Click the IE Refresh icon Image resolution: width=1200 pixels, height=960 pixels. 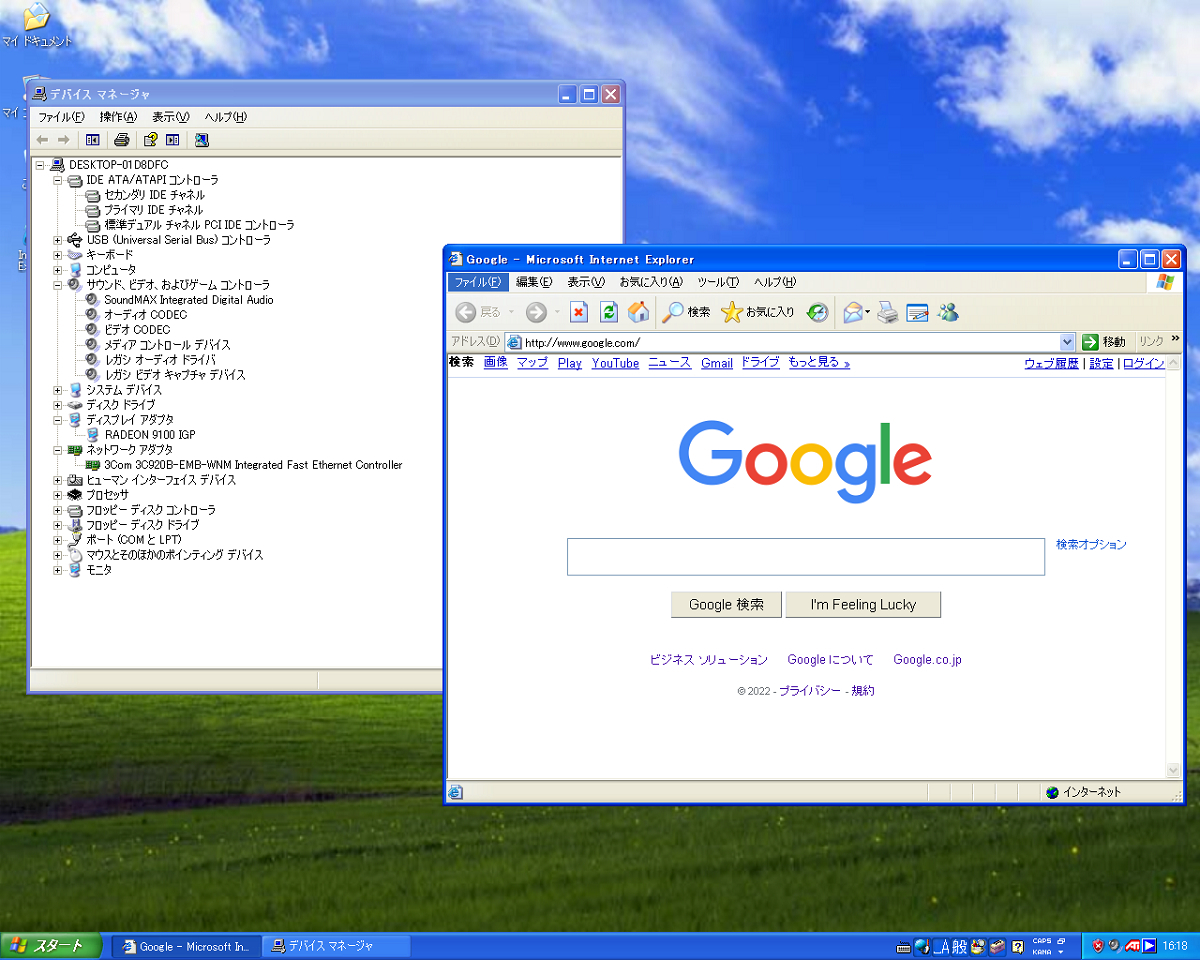(x=608, y=313)
